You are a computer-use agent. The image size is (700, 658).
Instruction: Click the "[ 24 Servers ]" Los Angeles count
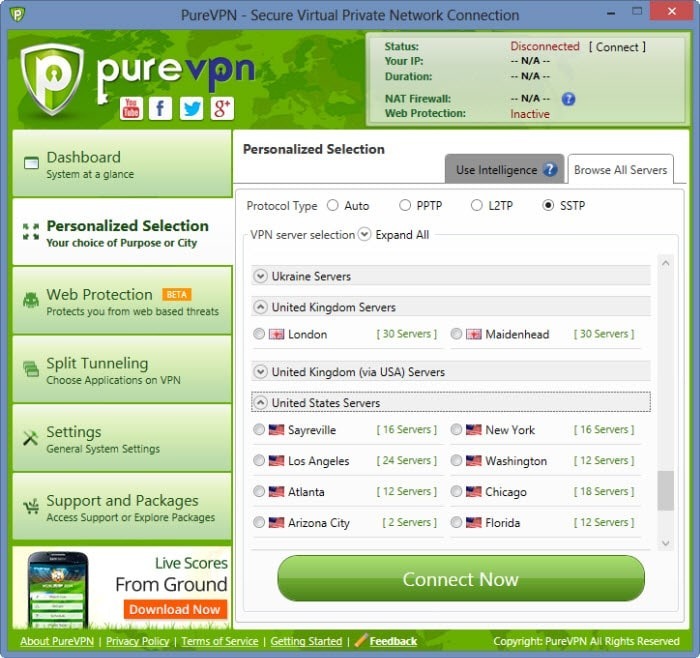[407, 460]
